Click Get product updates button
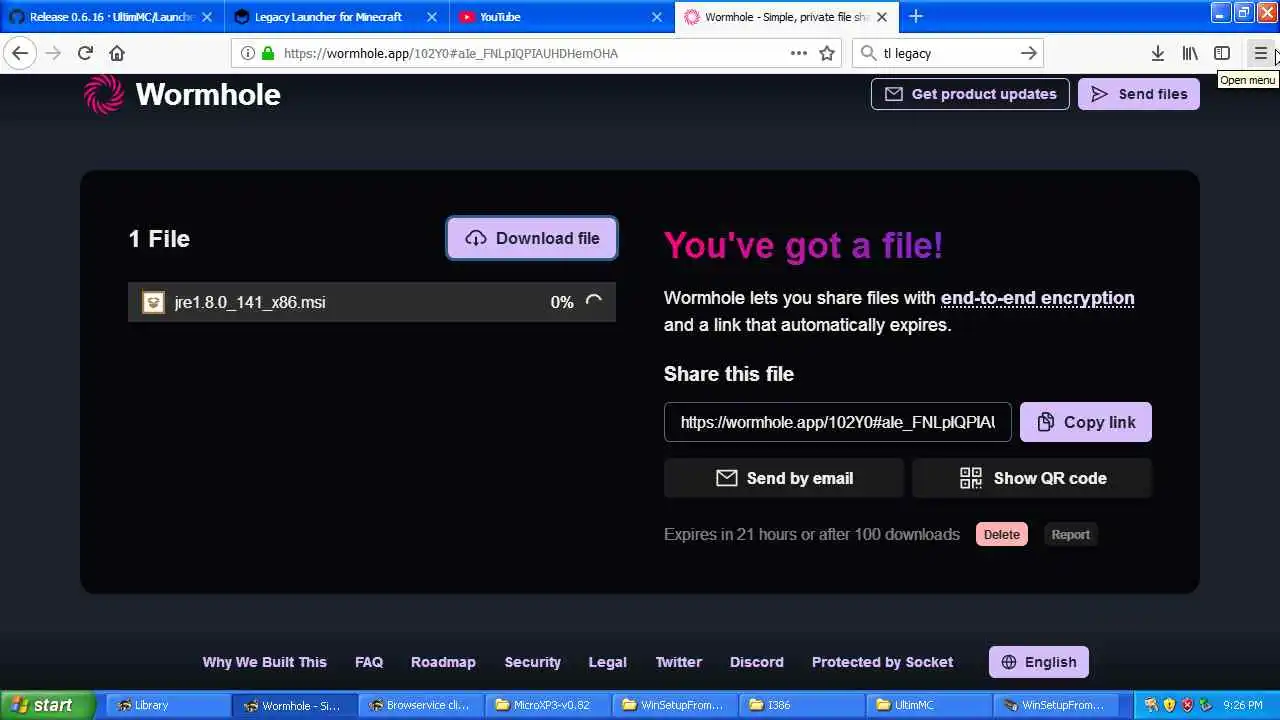The image size is (1280, 720). [970, 94]
